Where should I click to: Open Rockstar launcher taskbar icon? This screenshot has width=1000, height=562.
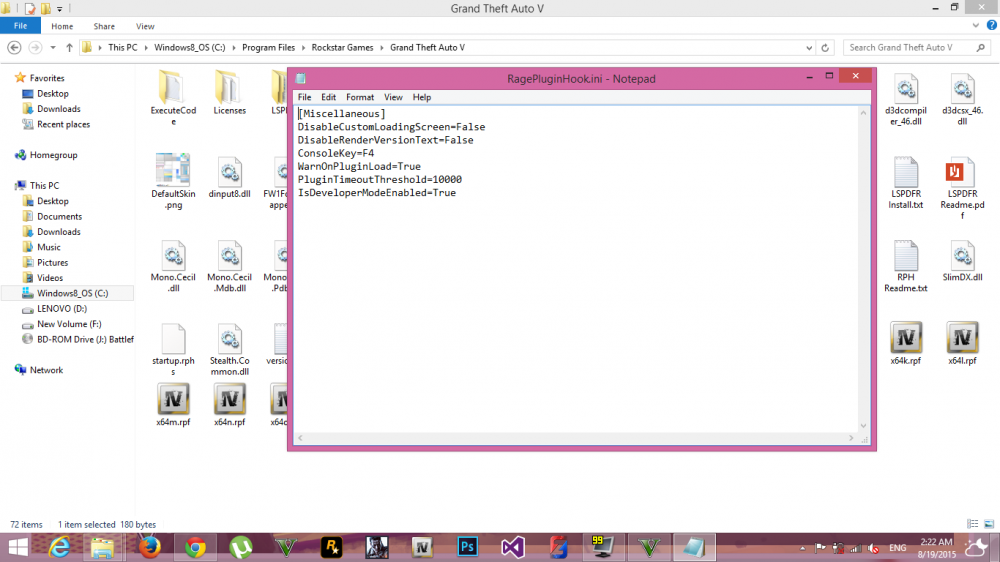coord(332,547)
